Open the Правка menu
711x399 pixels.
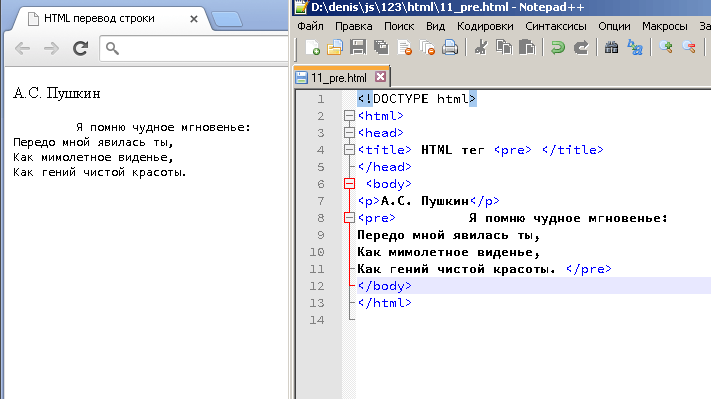[x=354, y=26]
